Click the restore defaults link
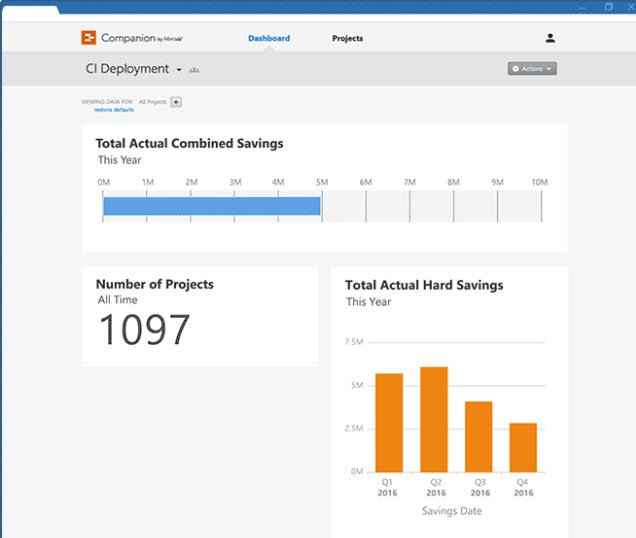Image resolution: width=636 pixels, height=538 pixels. pos(114,109)
